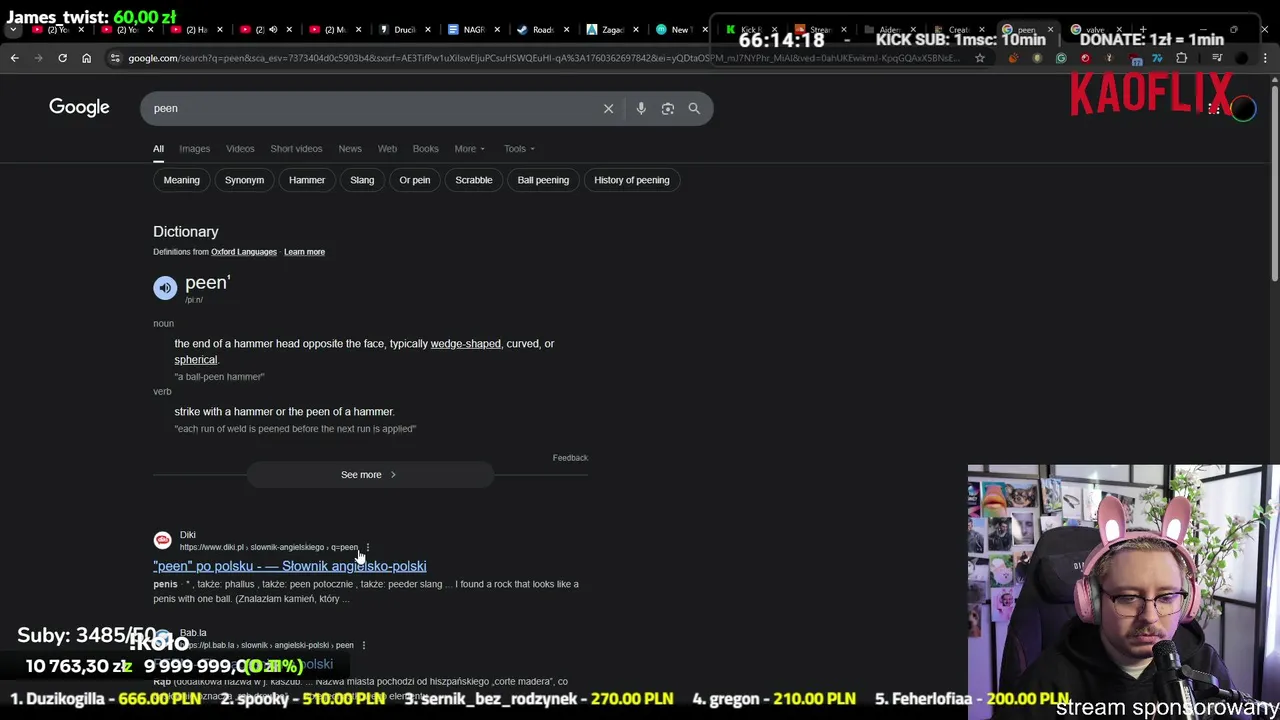Viewport: 1280px width, 720px height.
Task: Select the All results tab
Action: 158,148
